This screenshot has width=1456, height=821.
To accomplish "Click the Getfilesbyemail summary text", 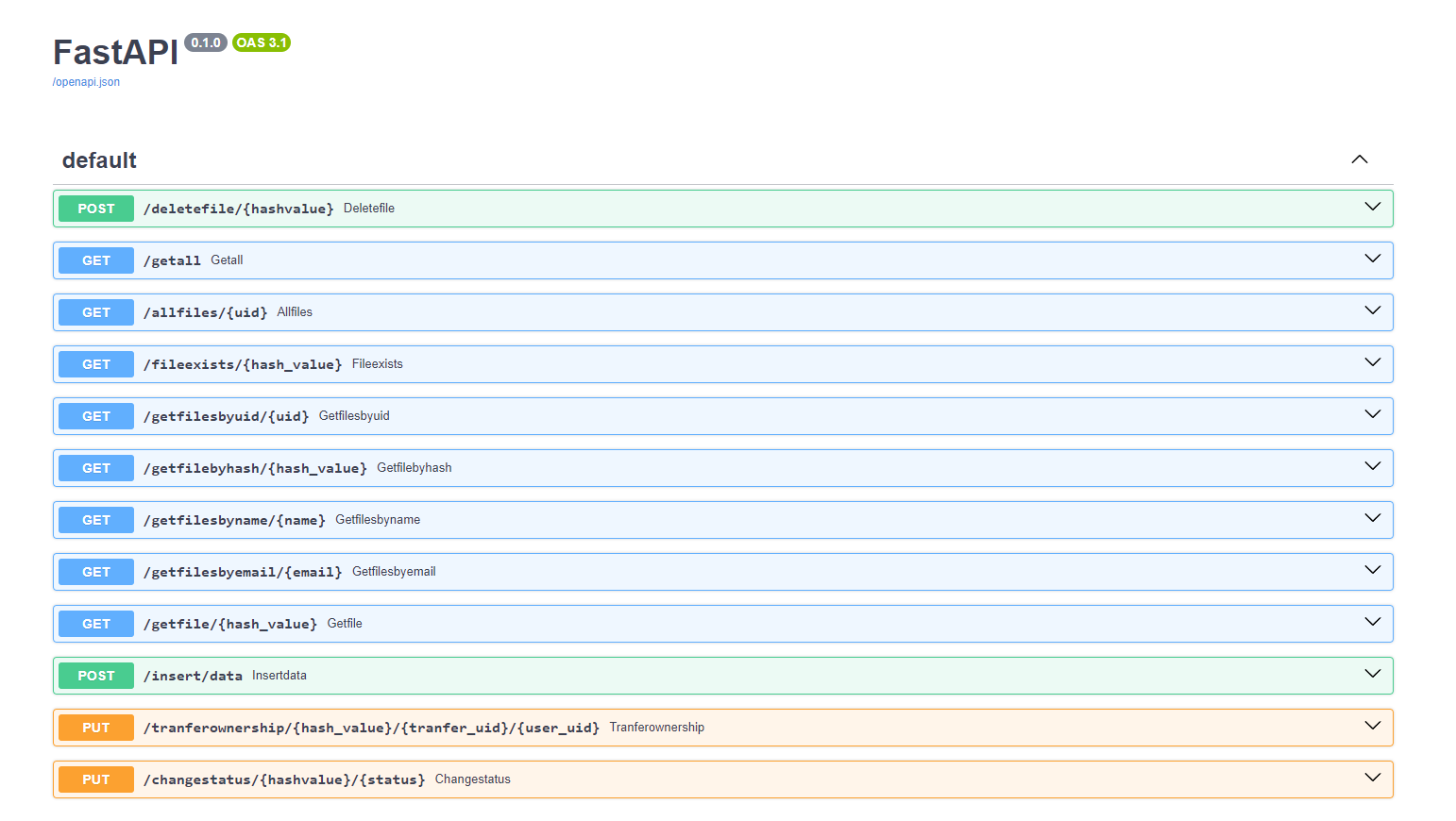I will [x=394, y=572].
